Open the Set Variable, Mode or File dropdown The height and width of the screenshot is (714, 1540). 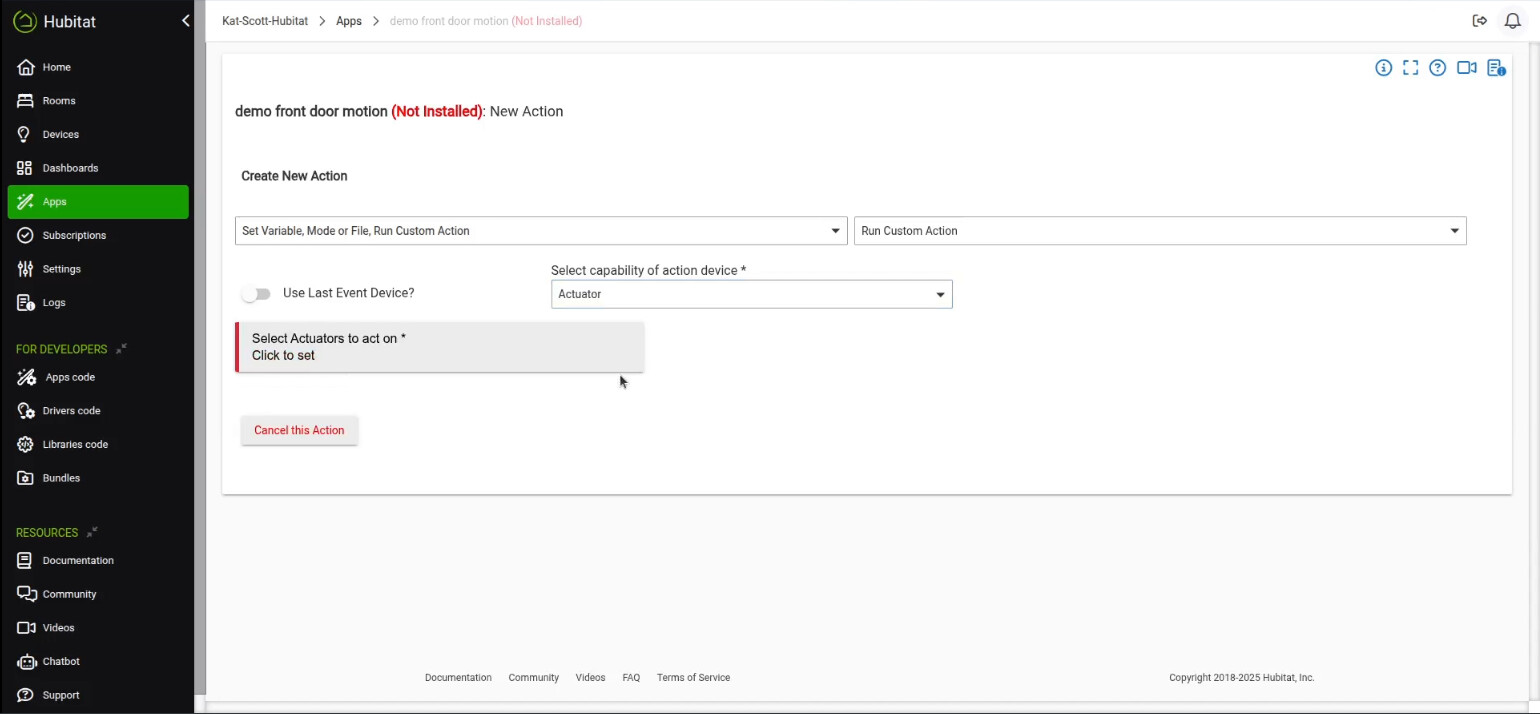pos(541,231)
